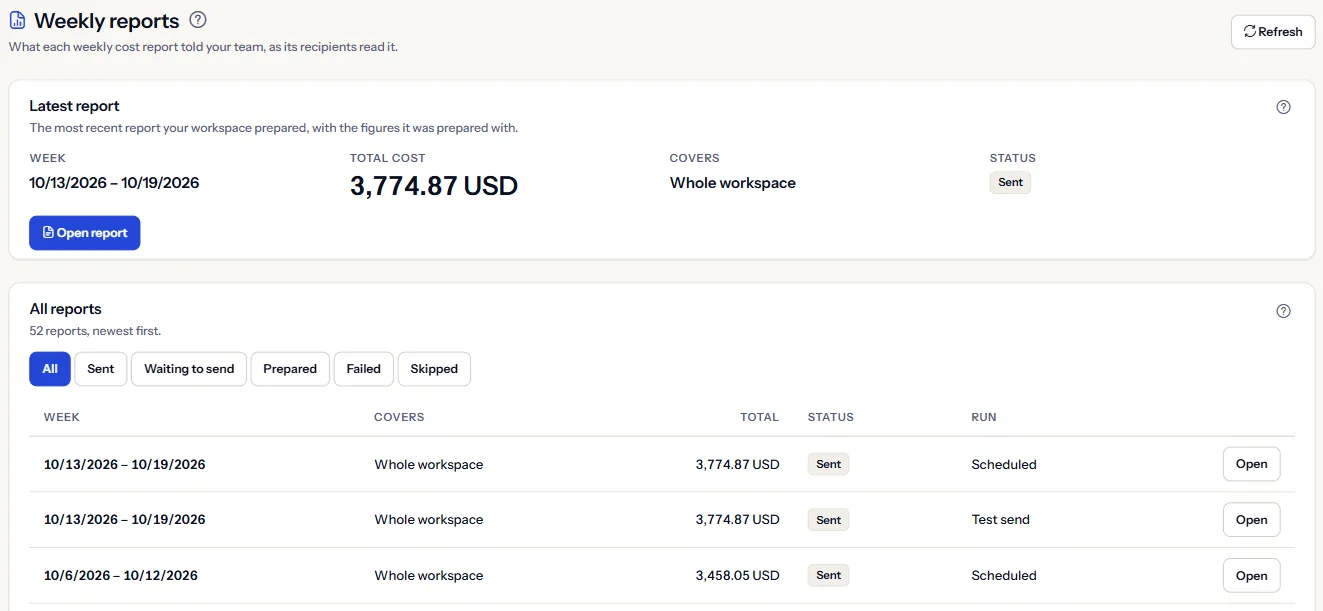Click the WEEK column header
This screenshot has width=1323, height=611.
coord(62,417)
